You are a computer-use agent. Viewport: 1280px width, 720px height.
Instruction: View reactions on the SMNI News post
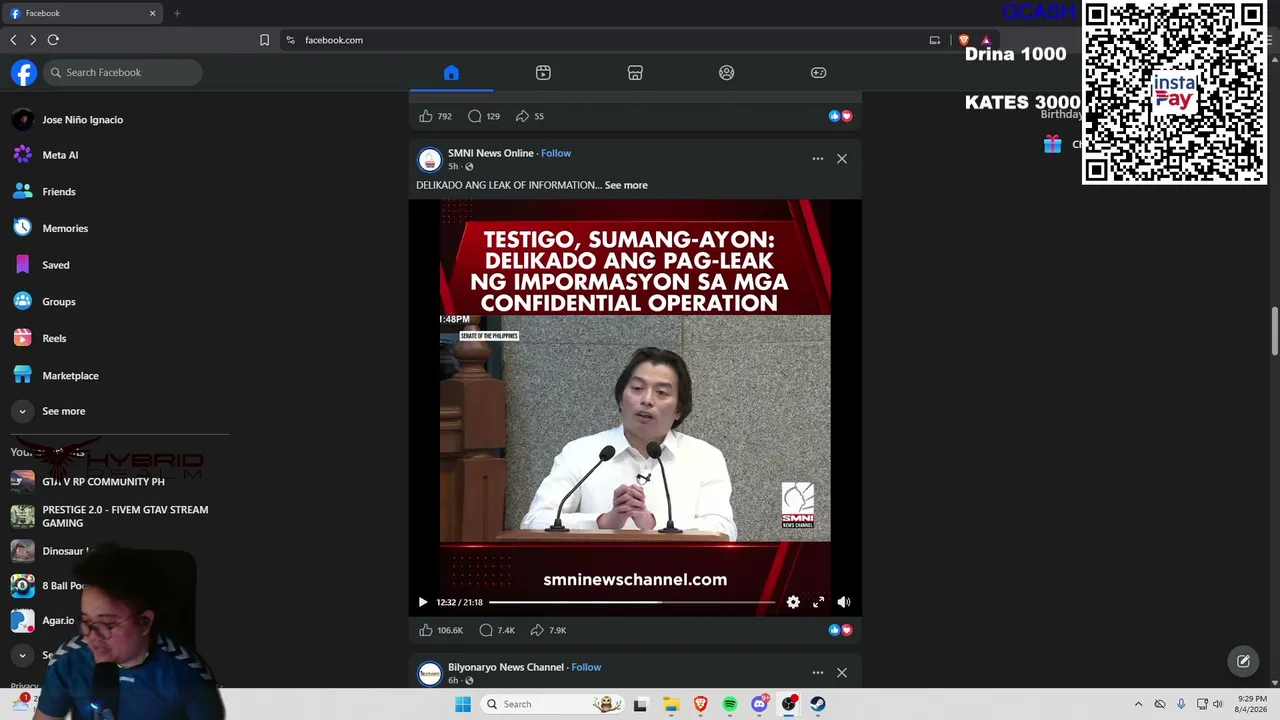840,630
